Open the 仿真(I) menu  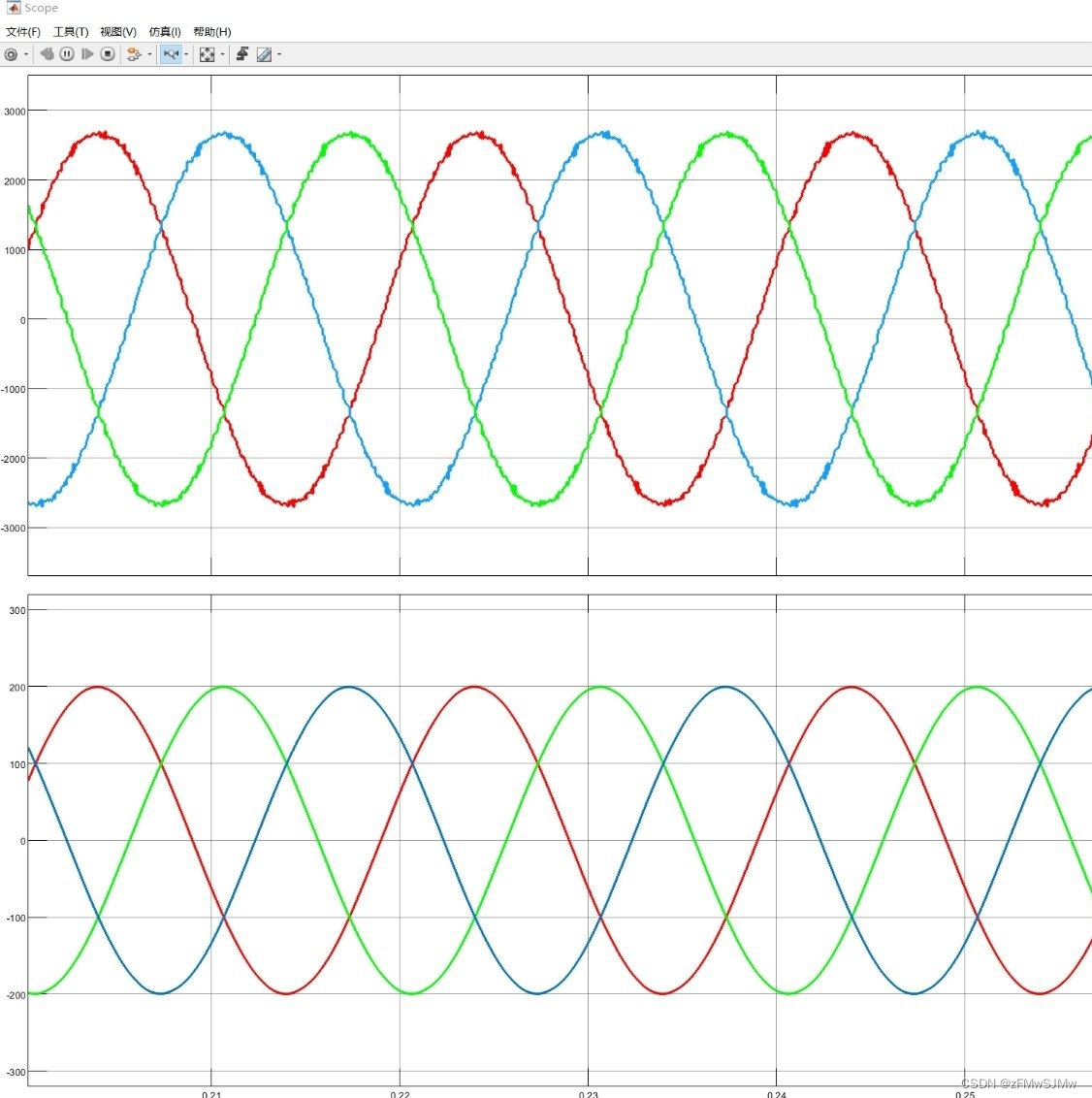pos(165,31)
